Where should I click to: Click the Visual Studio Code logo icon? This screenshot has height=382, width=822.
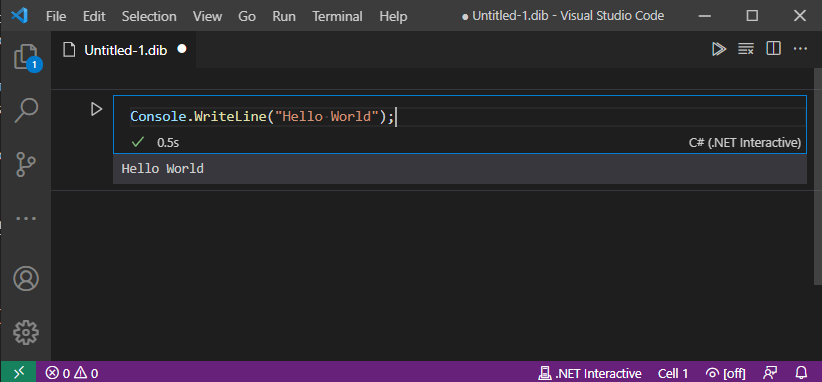point(19,16)
